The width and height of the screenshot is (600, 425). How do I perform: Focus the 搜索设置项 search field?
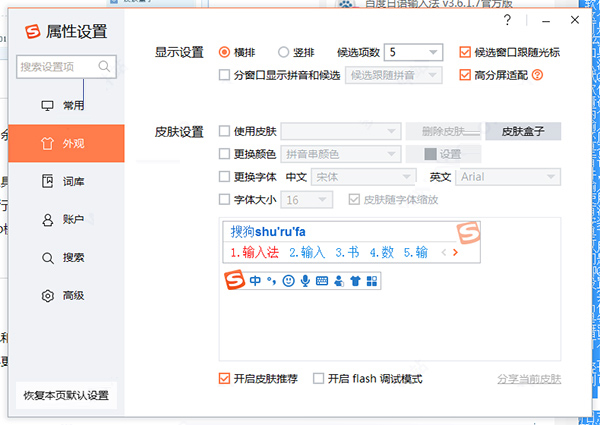[x=66, y=67]
